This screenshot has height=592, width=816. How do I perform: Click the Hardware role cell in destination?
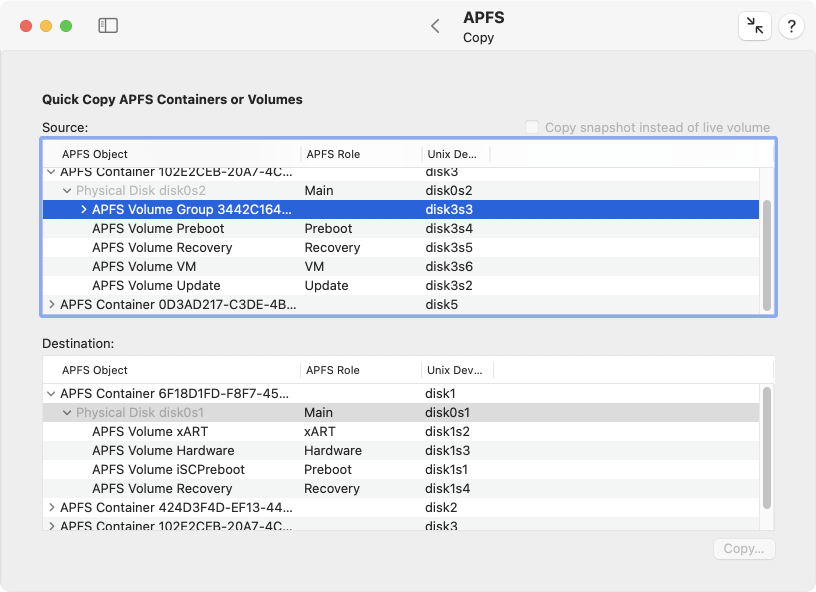(x=333, y=451)
